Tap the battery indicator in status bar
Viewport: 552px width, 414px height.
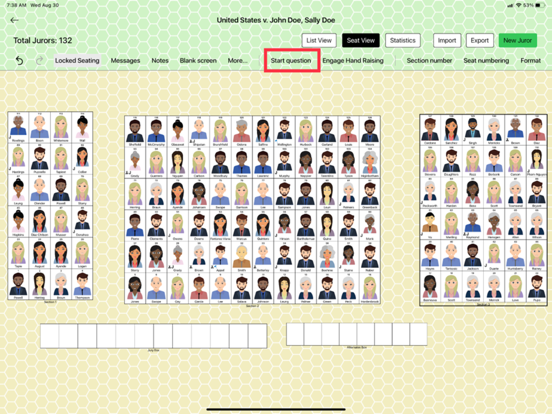539,5
